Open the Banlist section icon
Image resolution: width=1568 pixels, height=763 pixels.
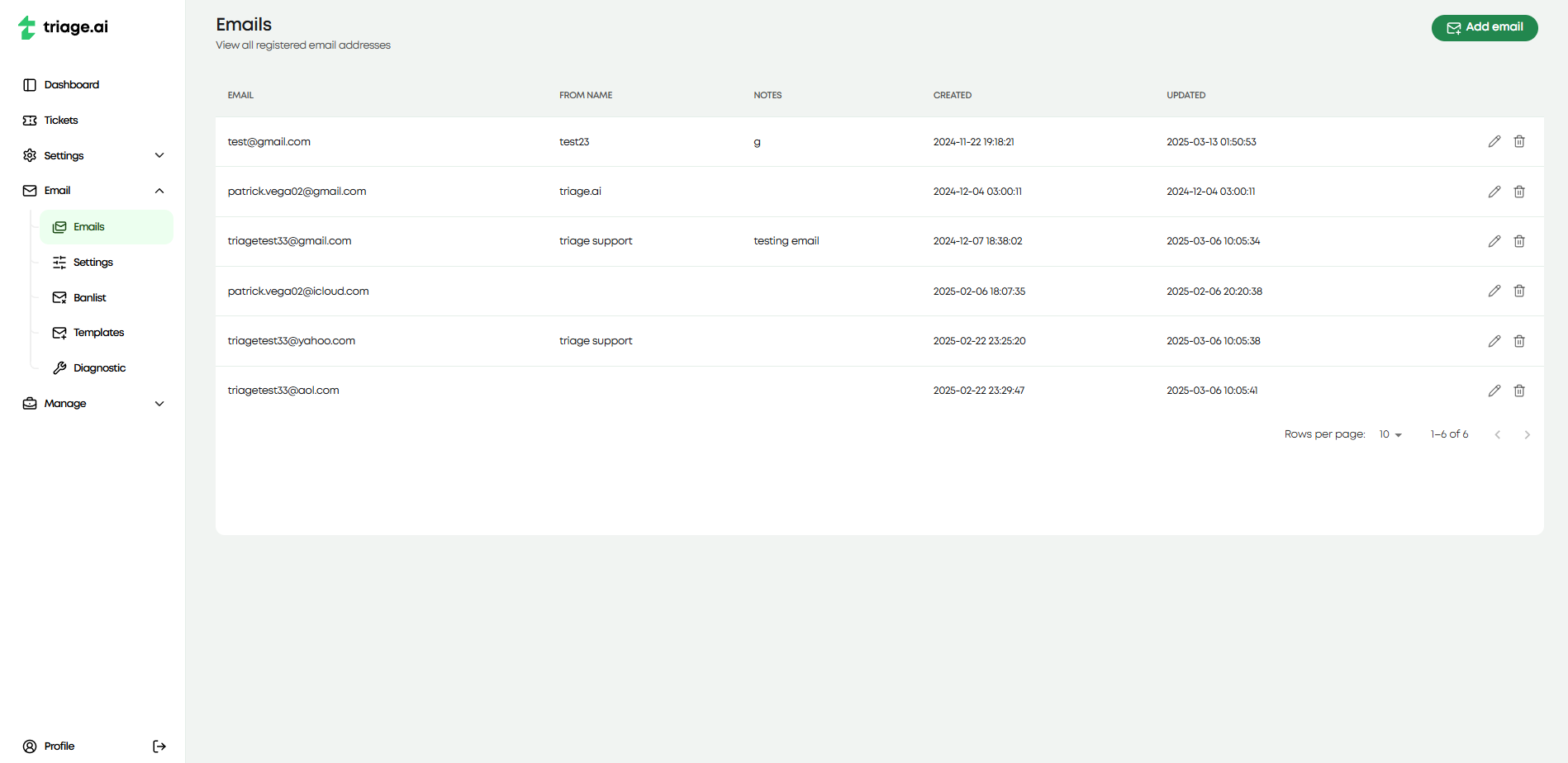pos(59,297)
